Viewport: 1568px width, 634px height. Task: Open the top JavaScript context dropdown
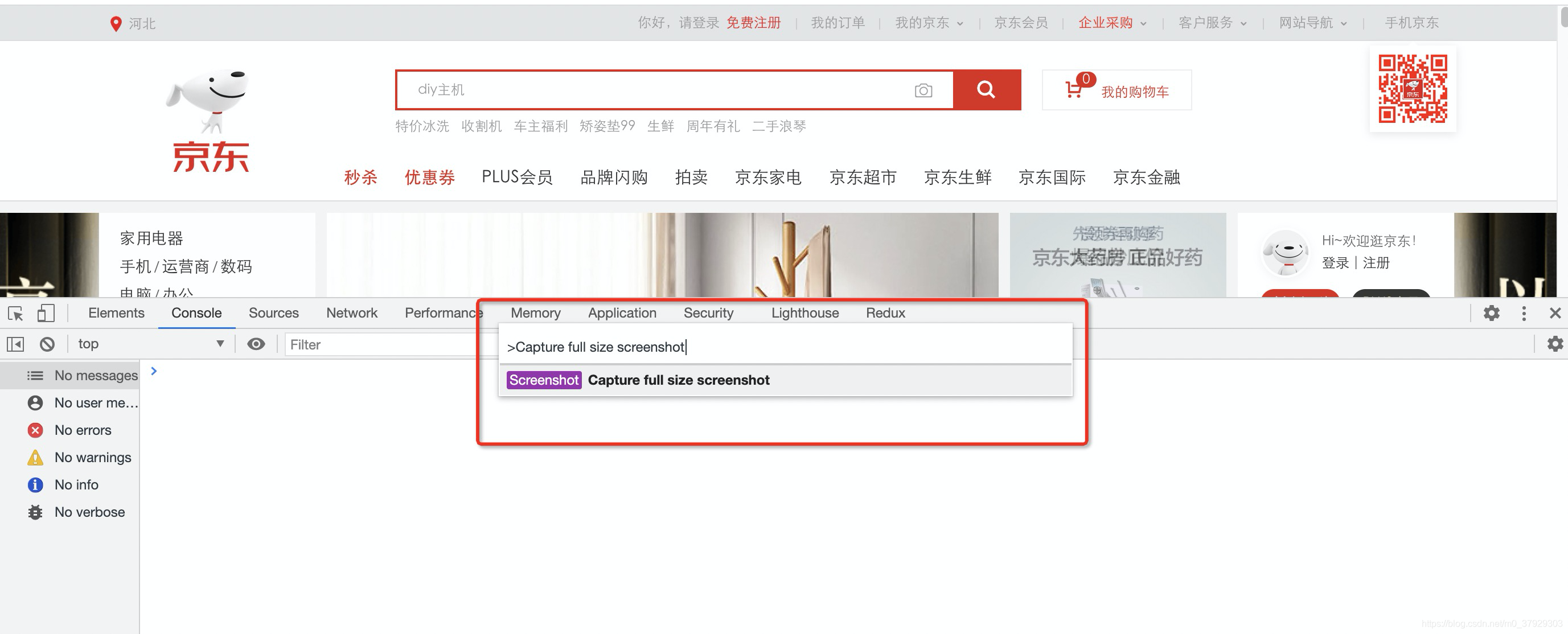point(150,344)
